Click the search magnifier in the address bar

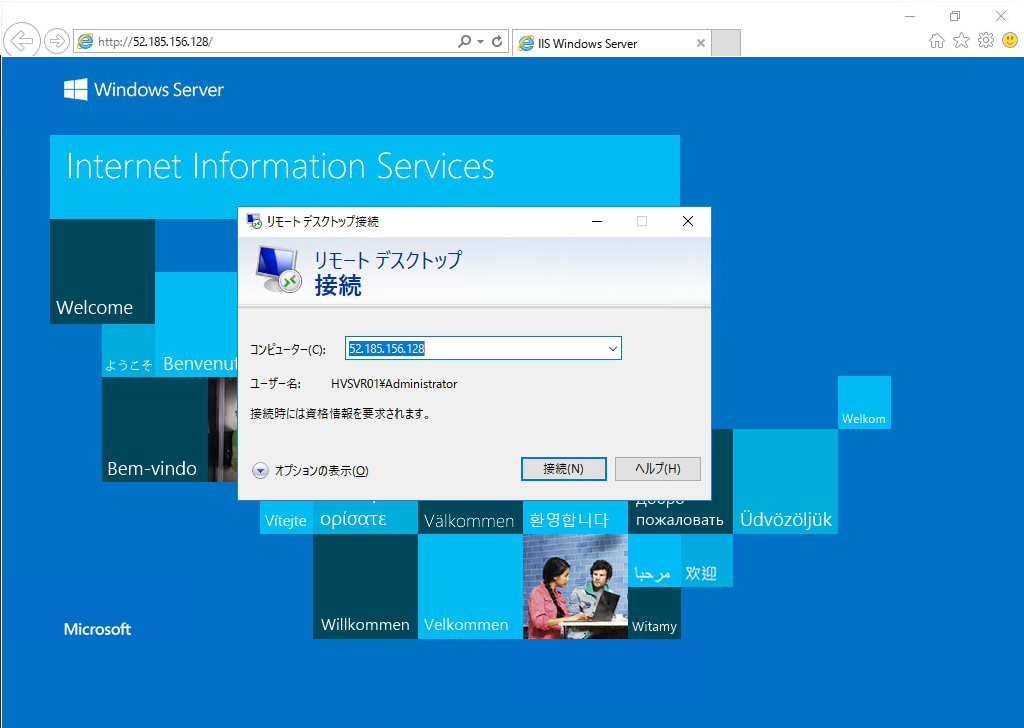[464, 42]
